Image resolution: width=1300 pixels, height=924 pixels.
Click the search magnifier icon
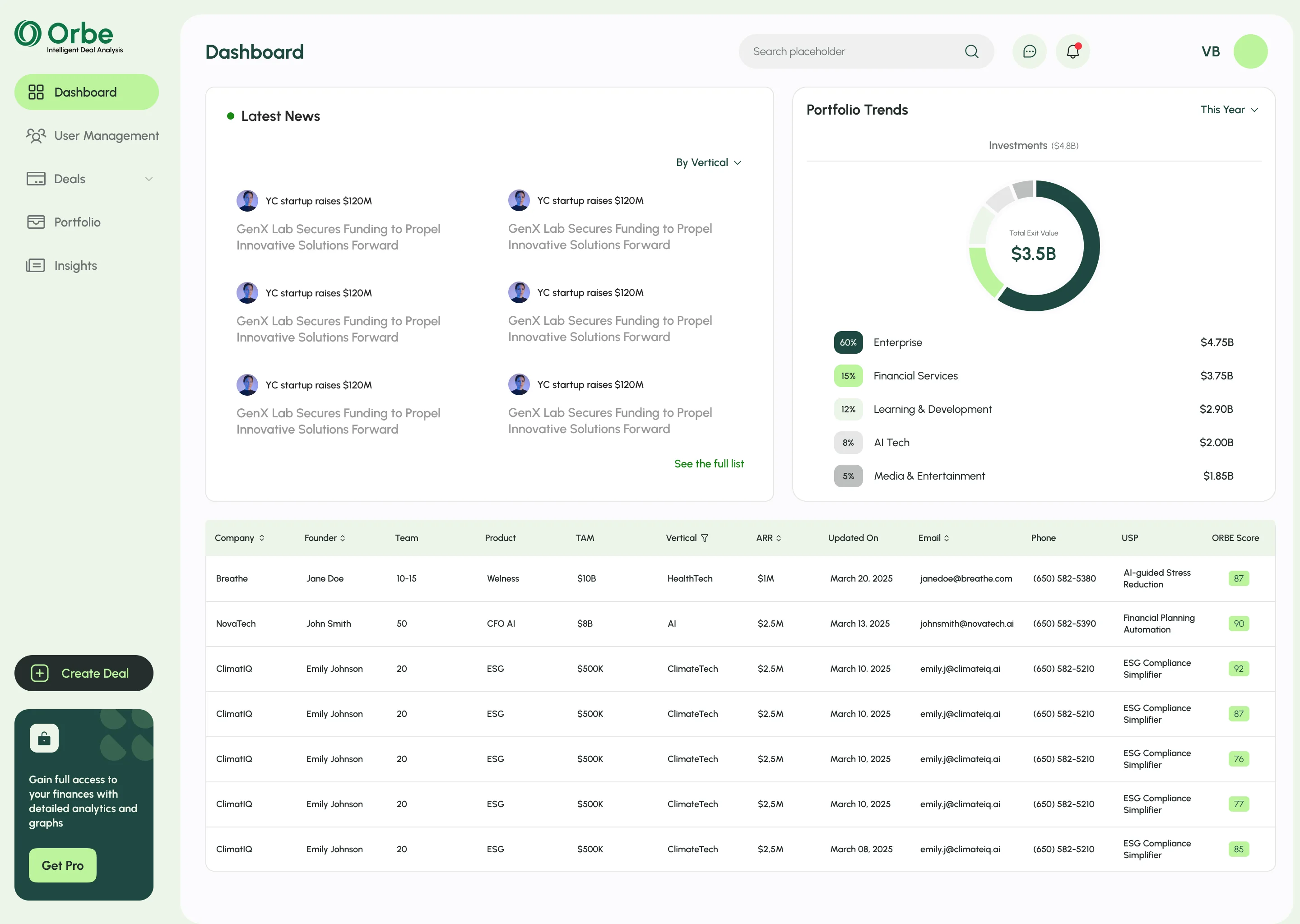(x=971, y=52)
